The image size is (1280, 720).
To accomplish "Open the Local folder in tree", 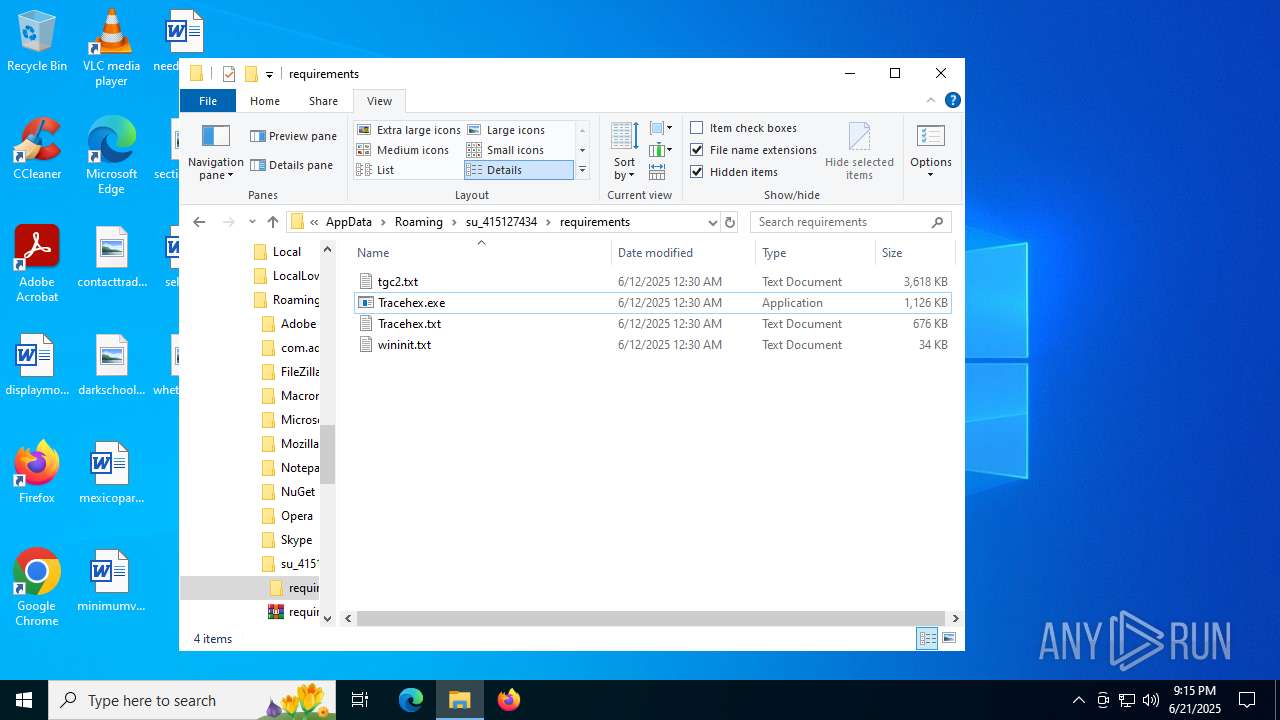I will (286, 252).
